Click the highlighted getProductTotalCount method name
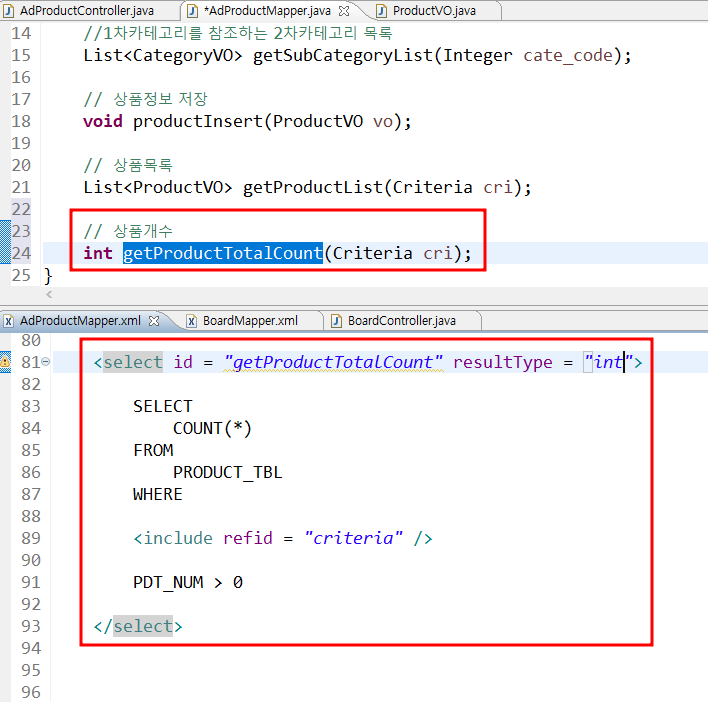The height and width of the screenshot is (702, 708). pyautogui.click(x=223, y=253)
